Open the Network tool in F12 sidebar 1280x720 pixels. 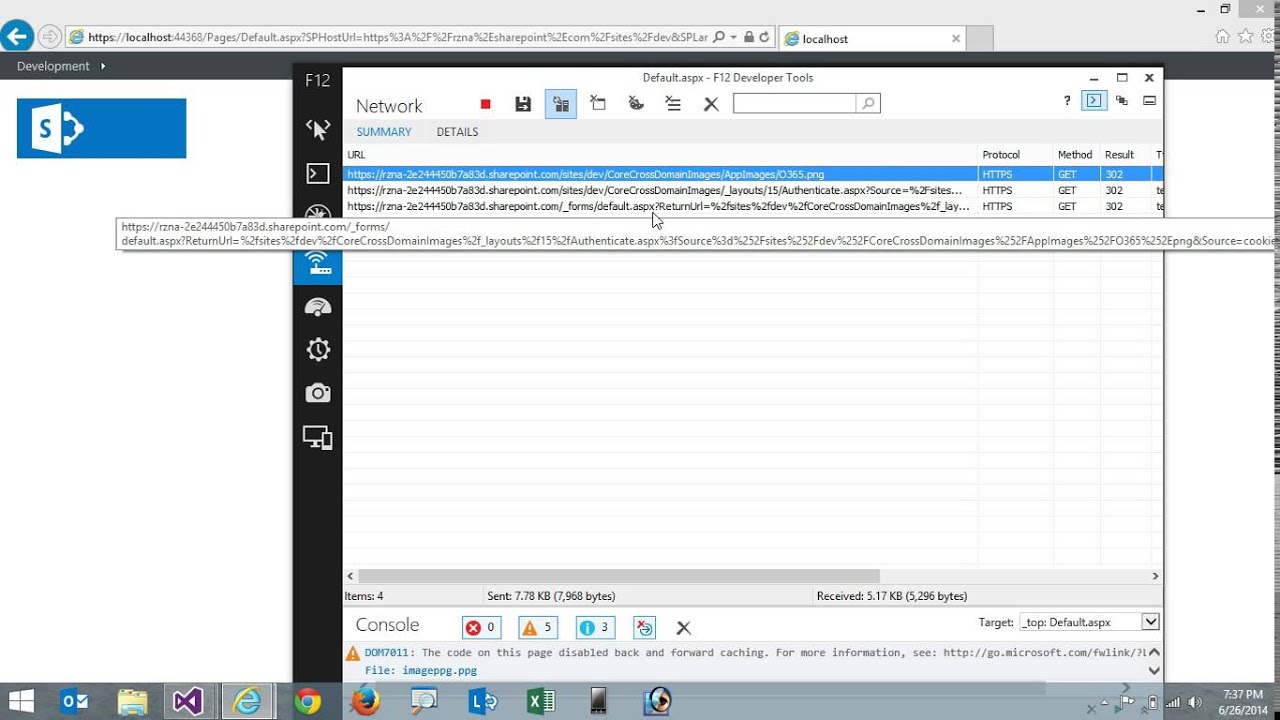pyautogui.click(x=318, y=262)
